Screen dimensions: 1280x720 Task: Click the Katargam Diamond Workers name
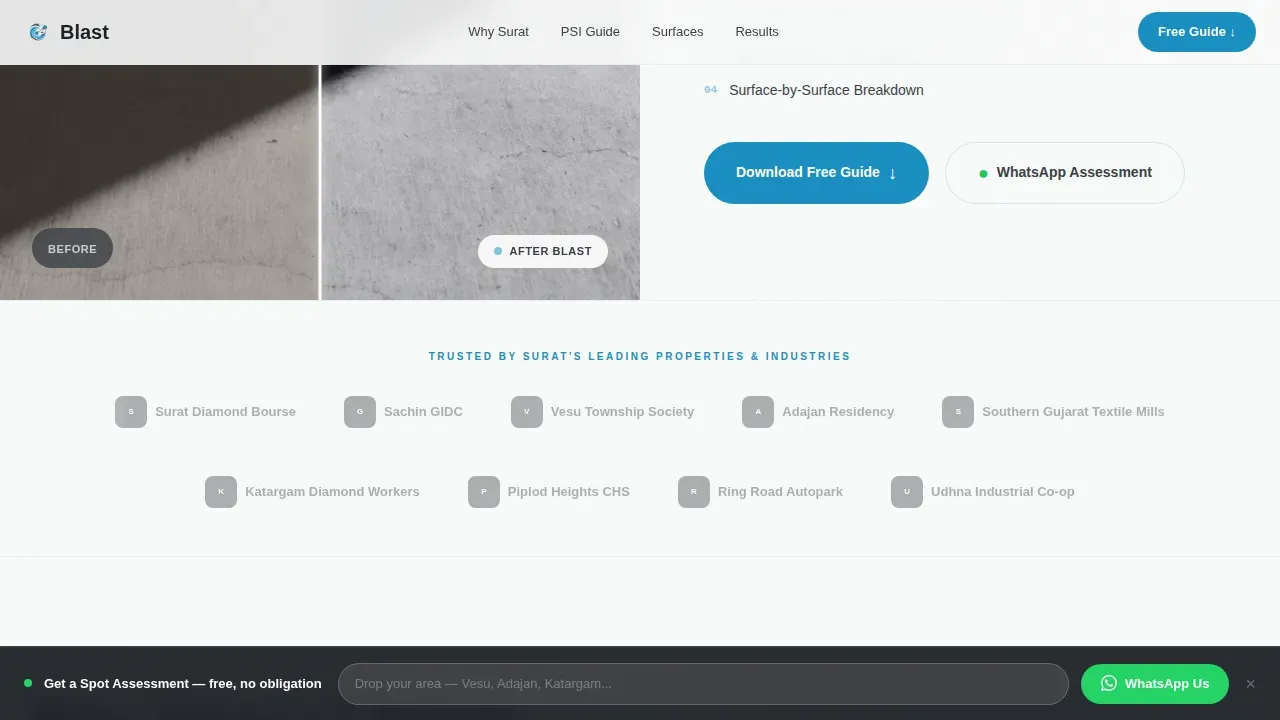pyautogui.click(x=332, y=492)
